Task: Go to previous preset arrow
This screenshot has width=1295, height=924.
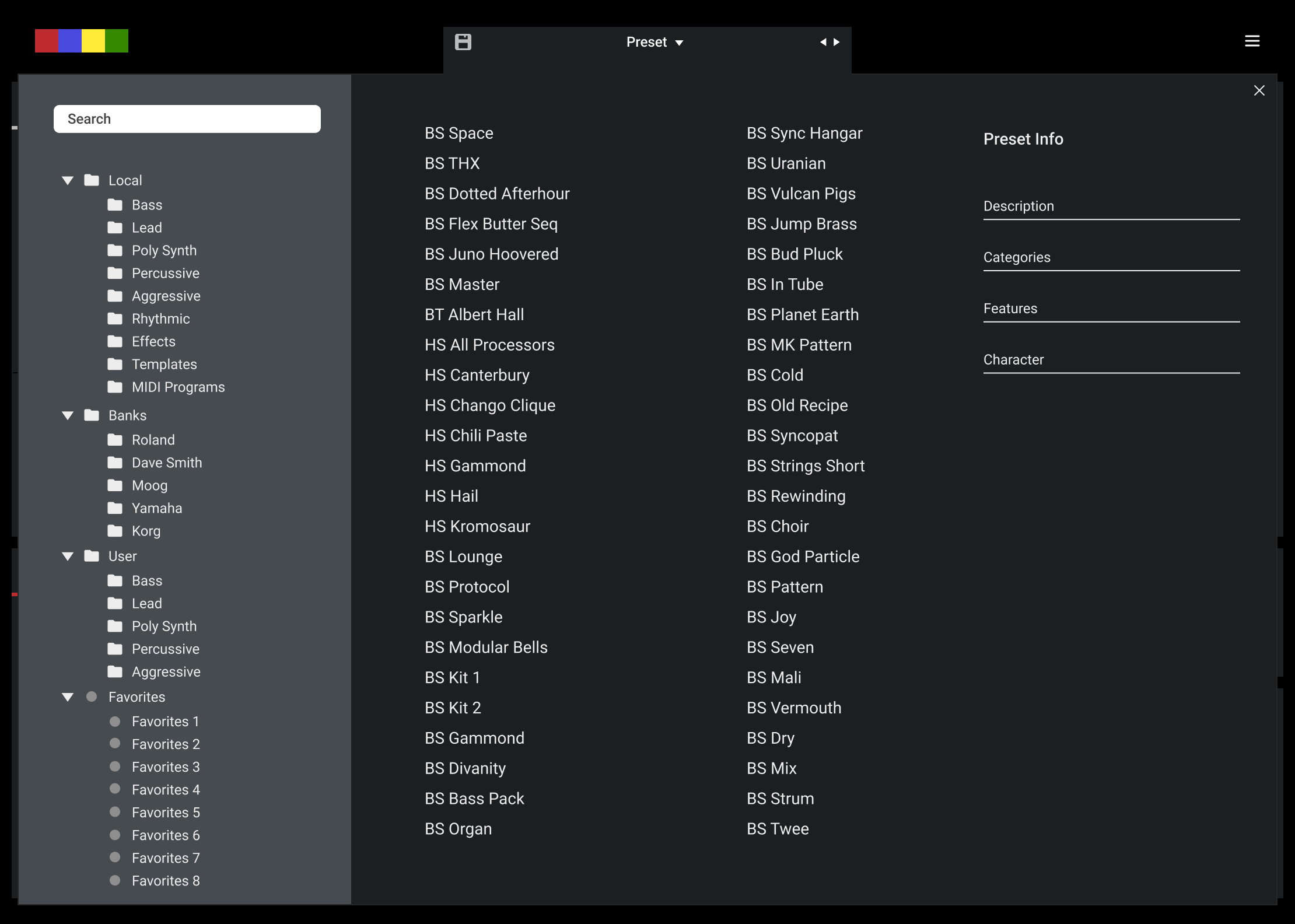Action: coord(823,42)
